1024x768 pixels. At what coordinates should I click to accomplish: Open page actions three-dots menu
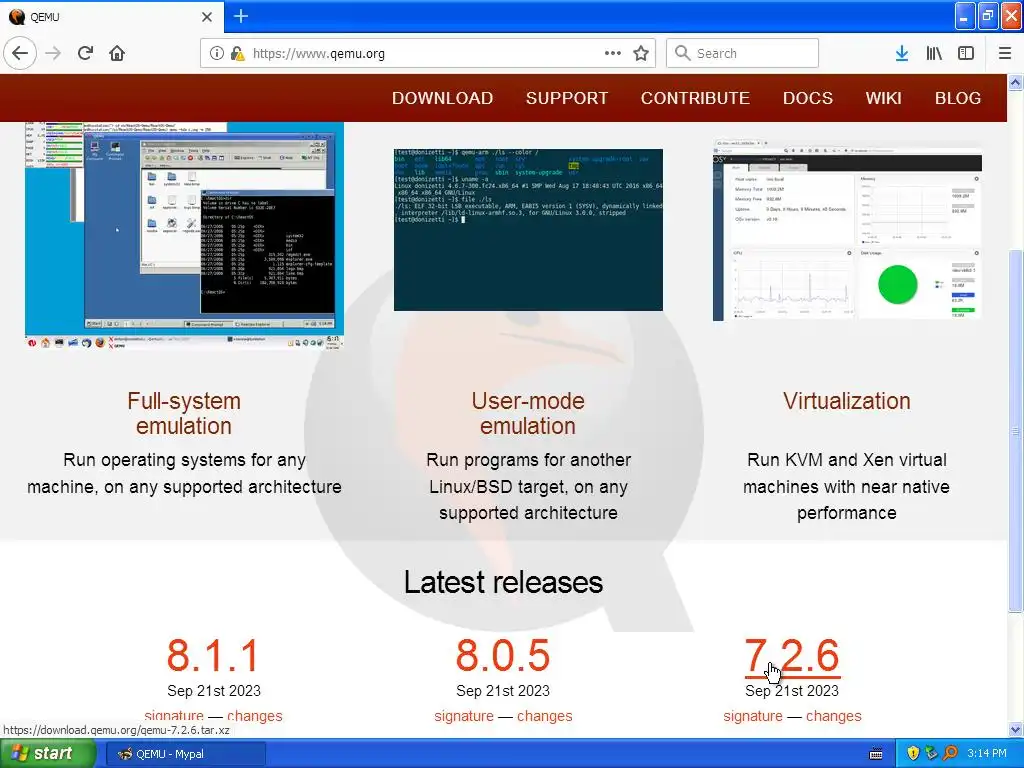613,54
